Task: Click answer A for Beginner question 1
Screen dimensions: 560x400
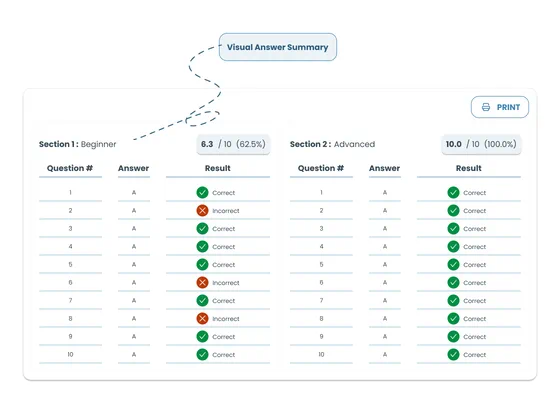Action: [134, 192]
